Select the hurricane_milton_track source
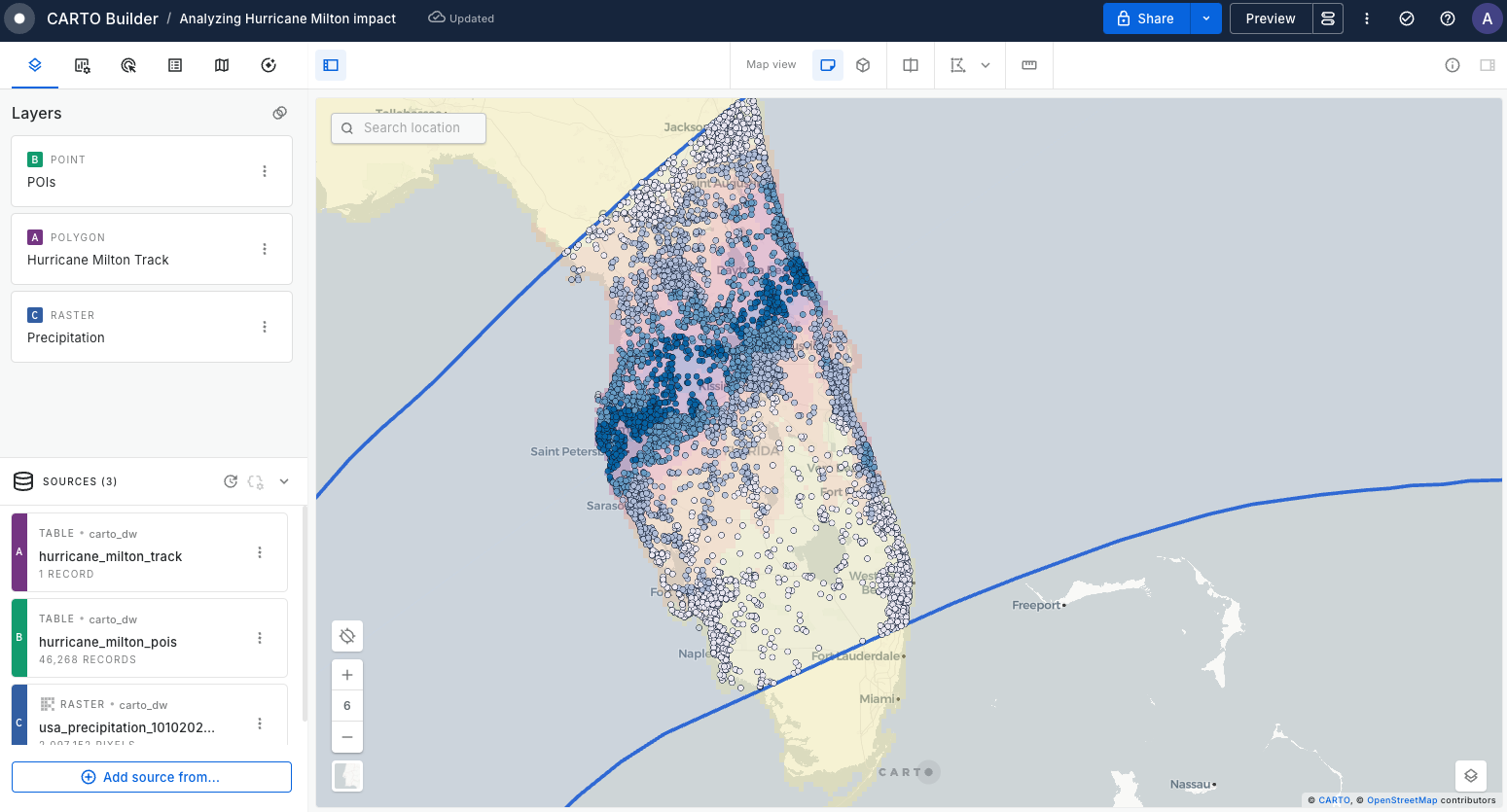Viewport: 1507px width, 812px height. coord(150,552)
